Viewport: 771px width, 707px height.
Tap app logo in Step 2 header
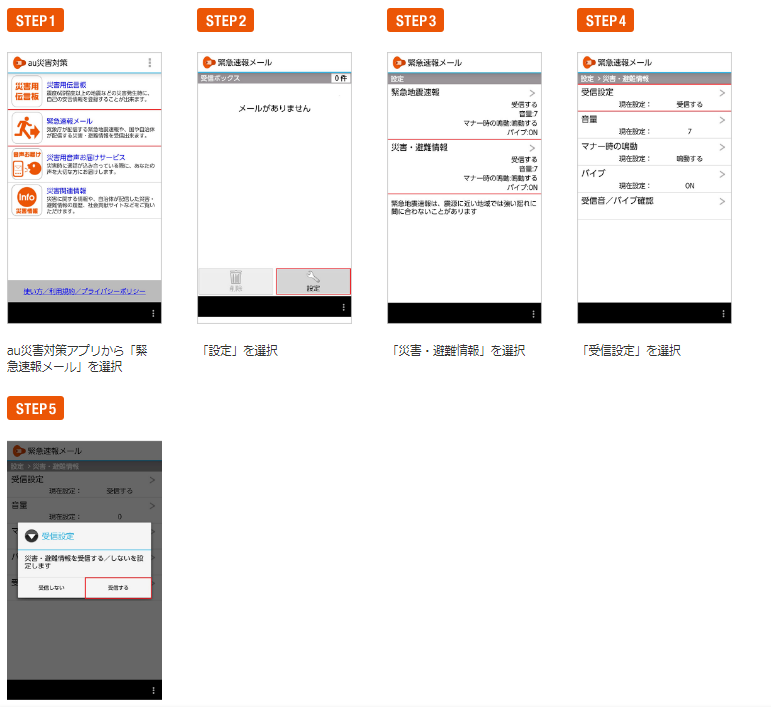(209, 62)
